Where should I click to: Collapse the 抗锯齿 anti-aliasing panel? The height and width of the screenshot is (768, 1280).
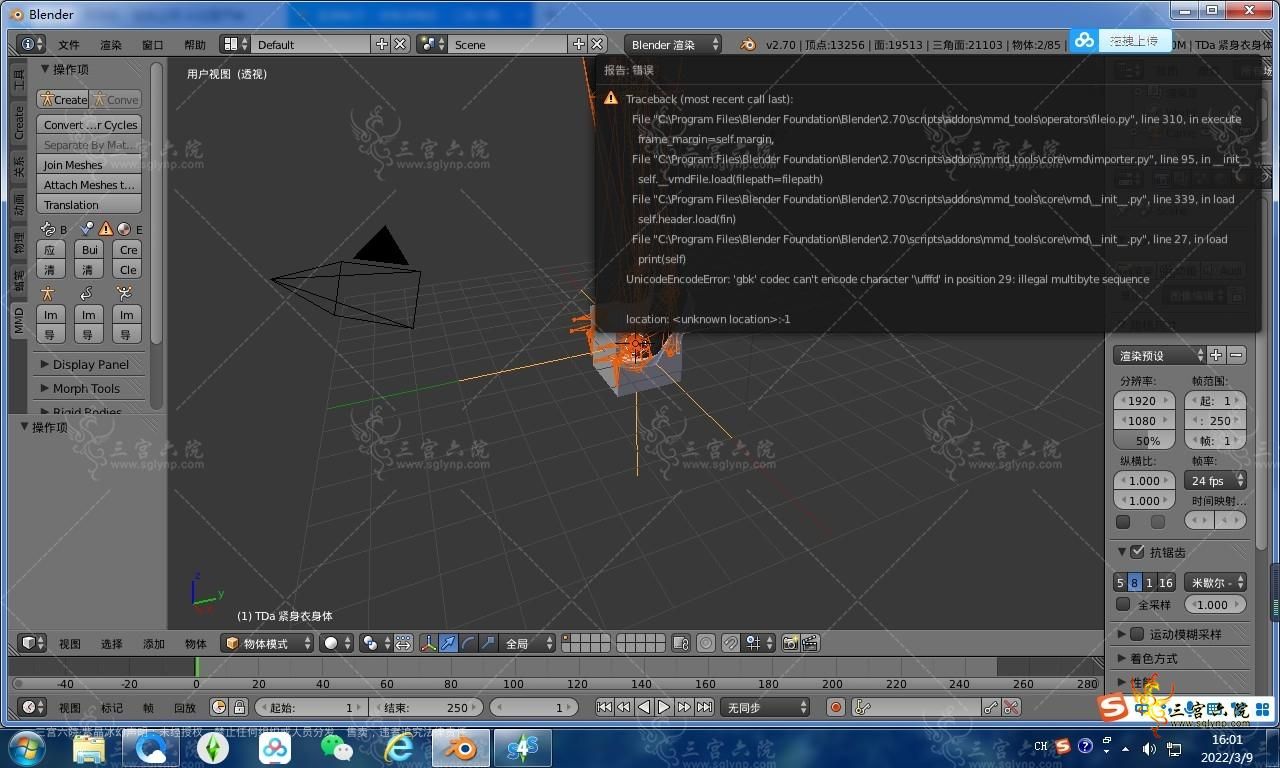tap(1122, 551)
